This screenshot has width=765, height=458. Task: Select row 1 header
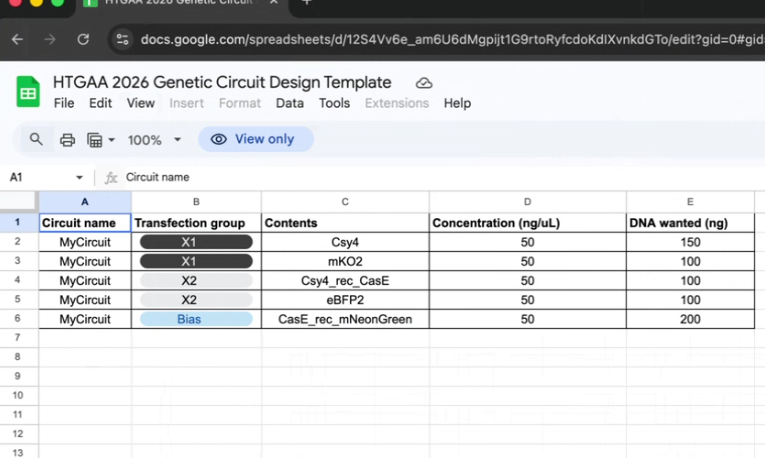click(18, 222)
